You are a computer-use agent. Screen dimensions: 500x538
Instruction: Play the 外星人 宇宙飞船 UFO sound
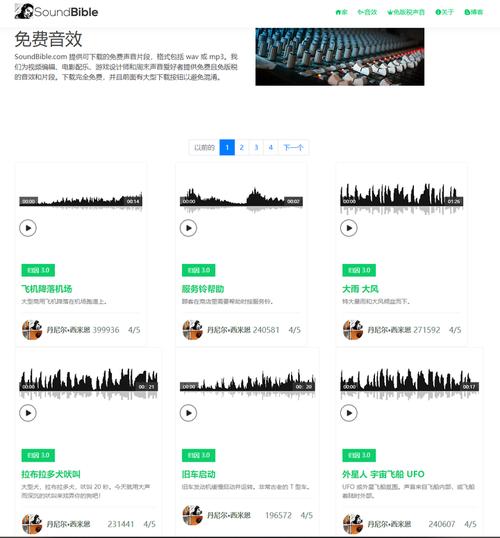(349, 413)
